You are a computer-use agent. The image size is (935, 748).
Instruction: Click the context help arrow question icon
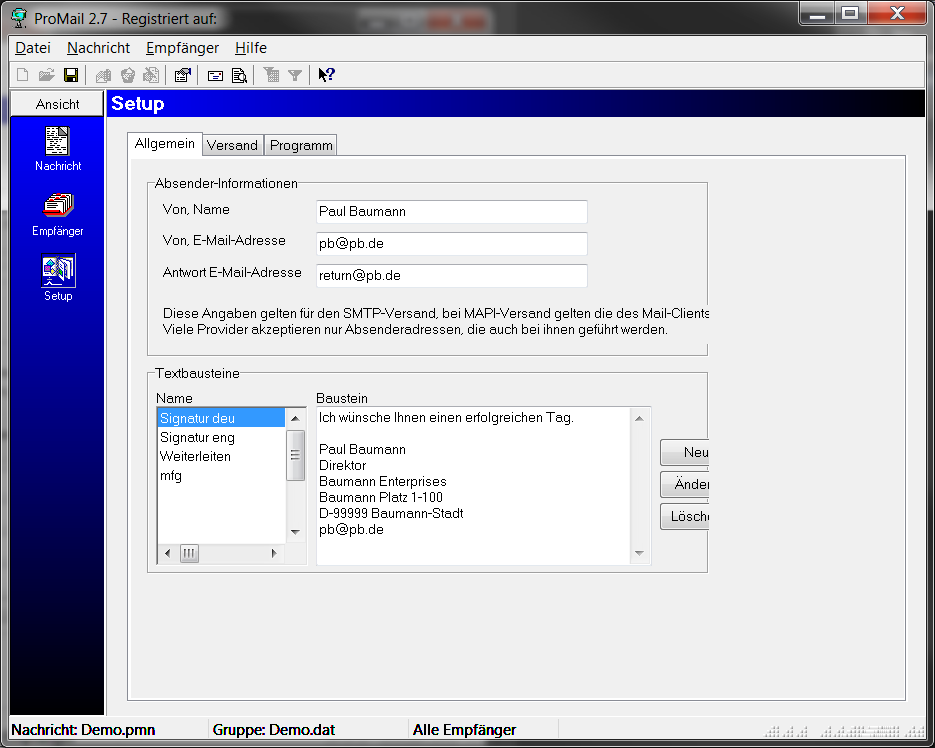tap(326, 75)
